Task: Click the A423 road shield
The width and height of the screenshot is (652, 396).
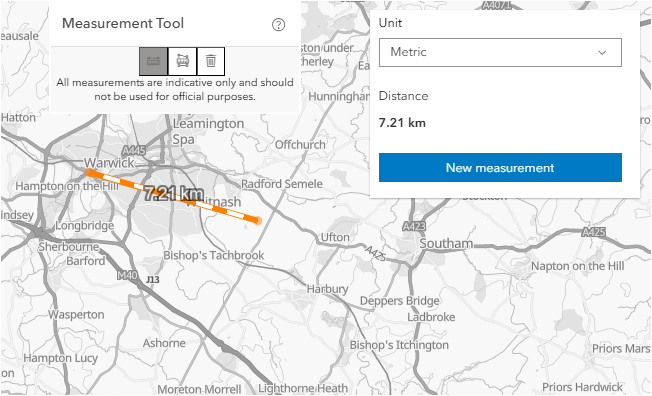Action: click(x=414, y=226)
